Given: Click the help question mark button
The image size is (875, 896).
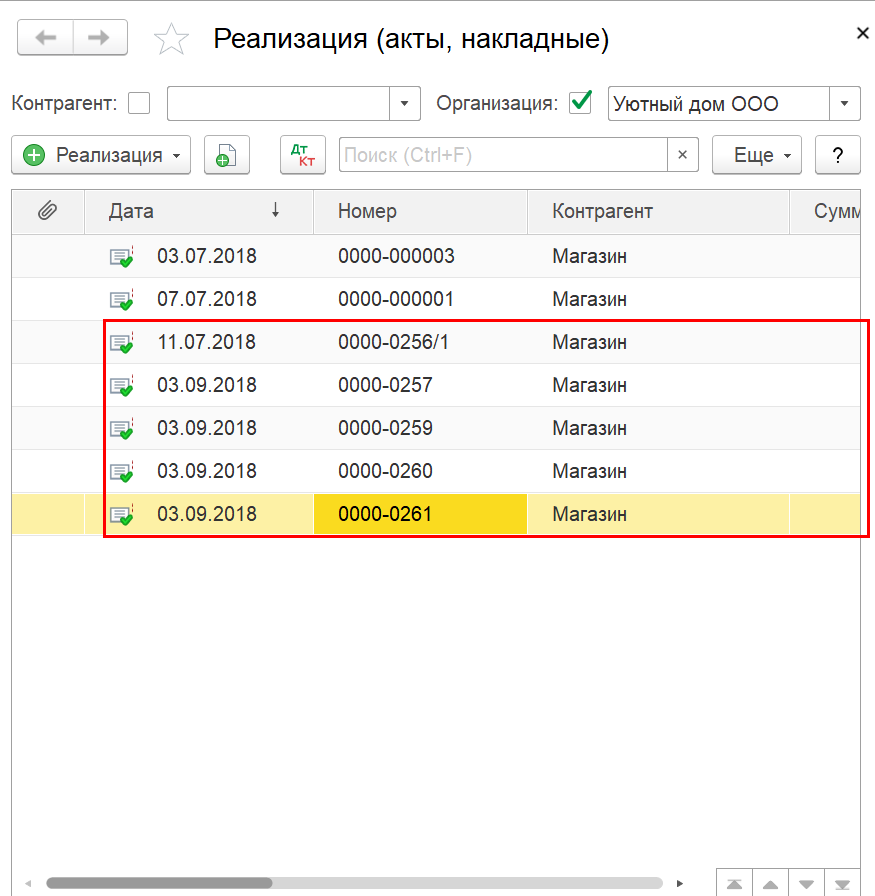Looking at the screenshot, I should click(837, 155).
